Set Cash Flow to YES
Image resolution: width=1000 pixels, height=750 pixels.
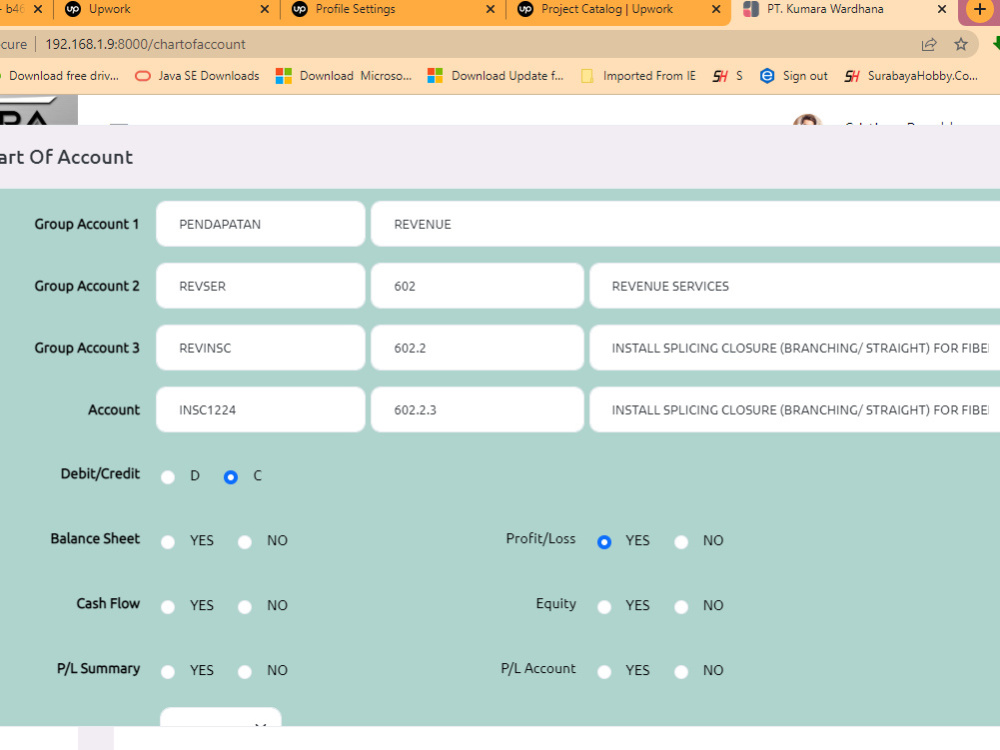(168, 607)
